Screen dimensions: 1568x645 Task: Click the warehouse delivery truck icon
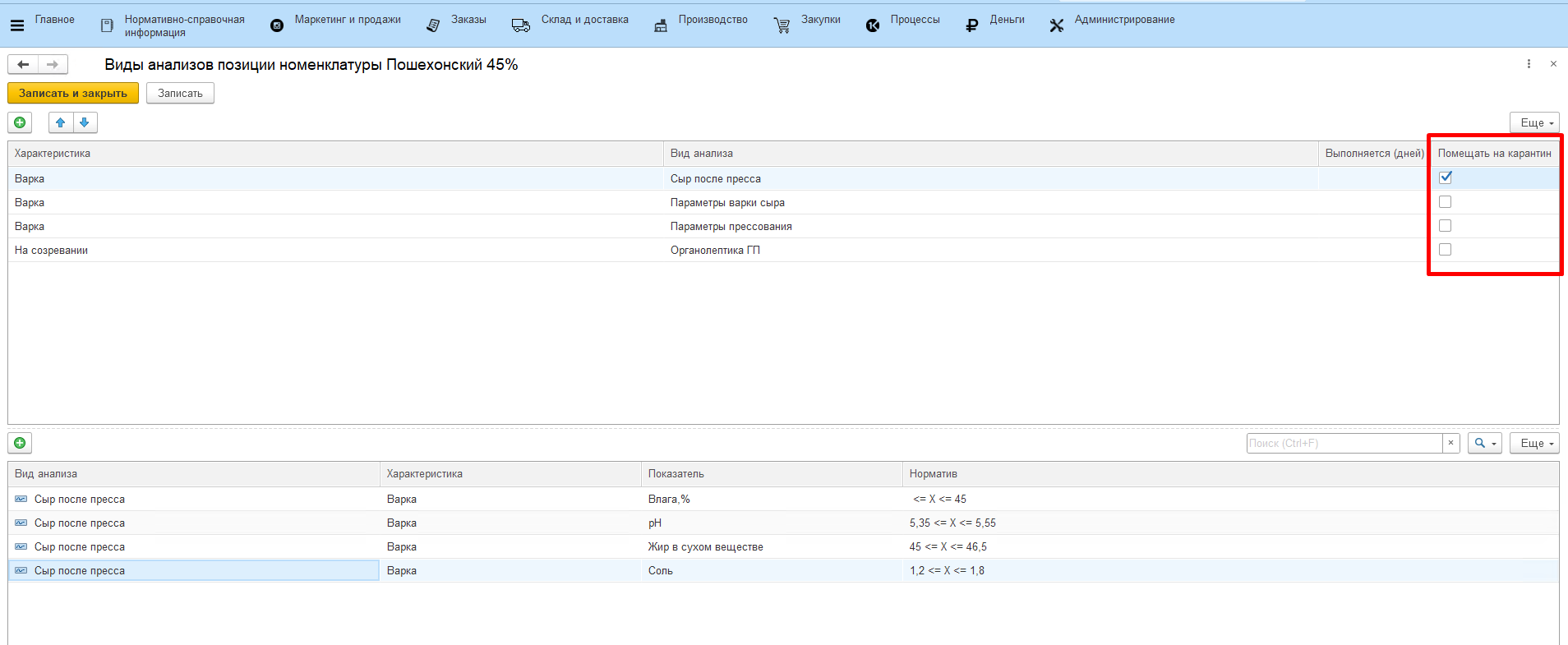521,25
